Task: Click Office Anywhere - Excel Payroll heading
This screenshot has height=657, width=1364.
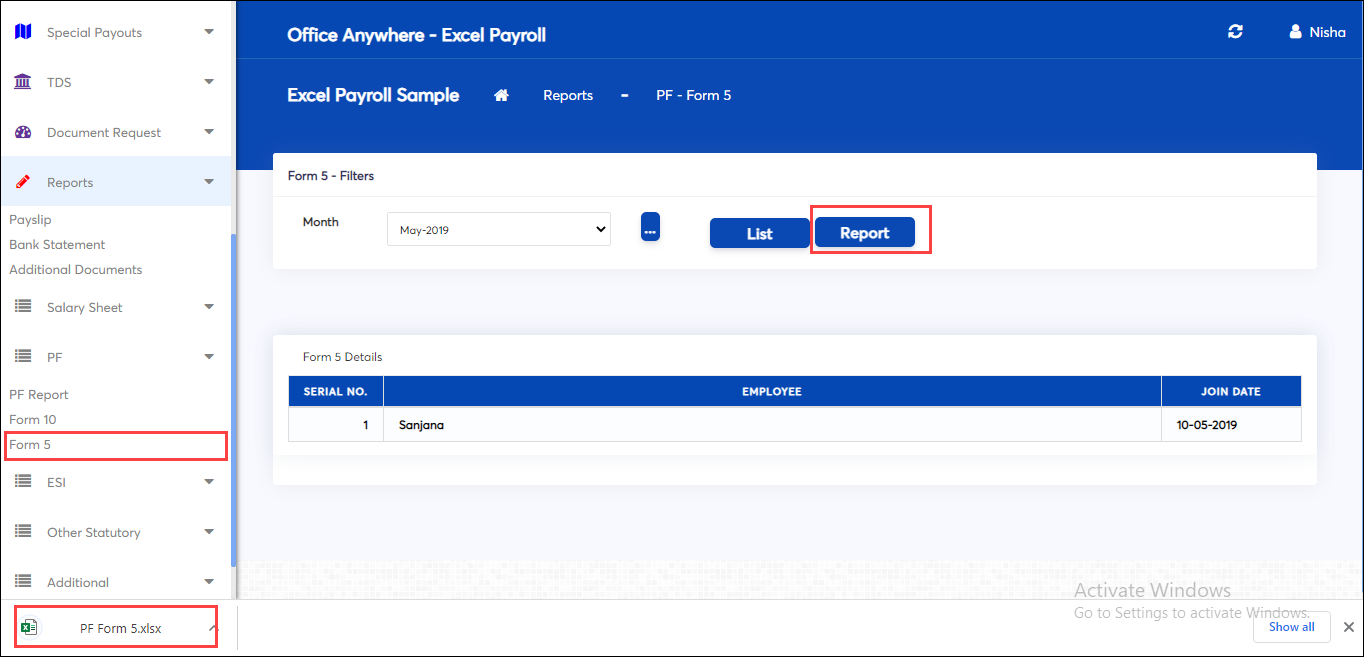Action: (x=416, y=35)
